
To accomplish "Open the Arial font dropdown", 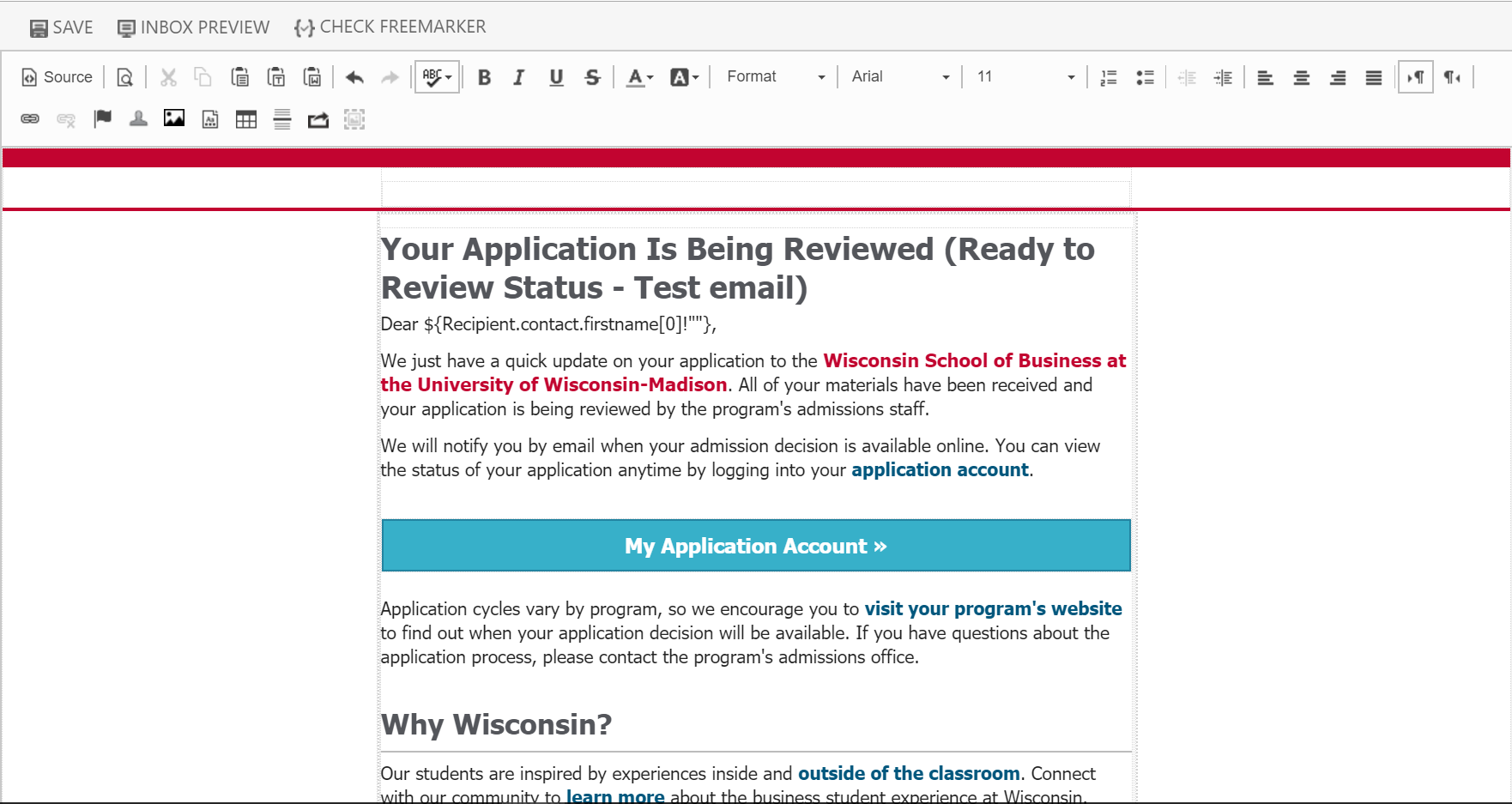I will point(900,77).
